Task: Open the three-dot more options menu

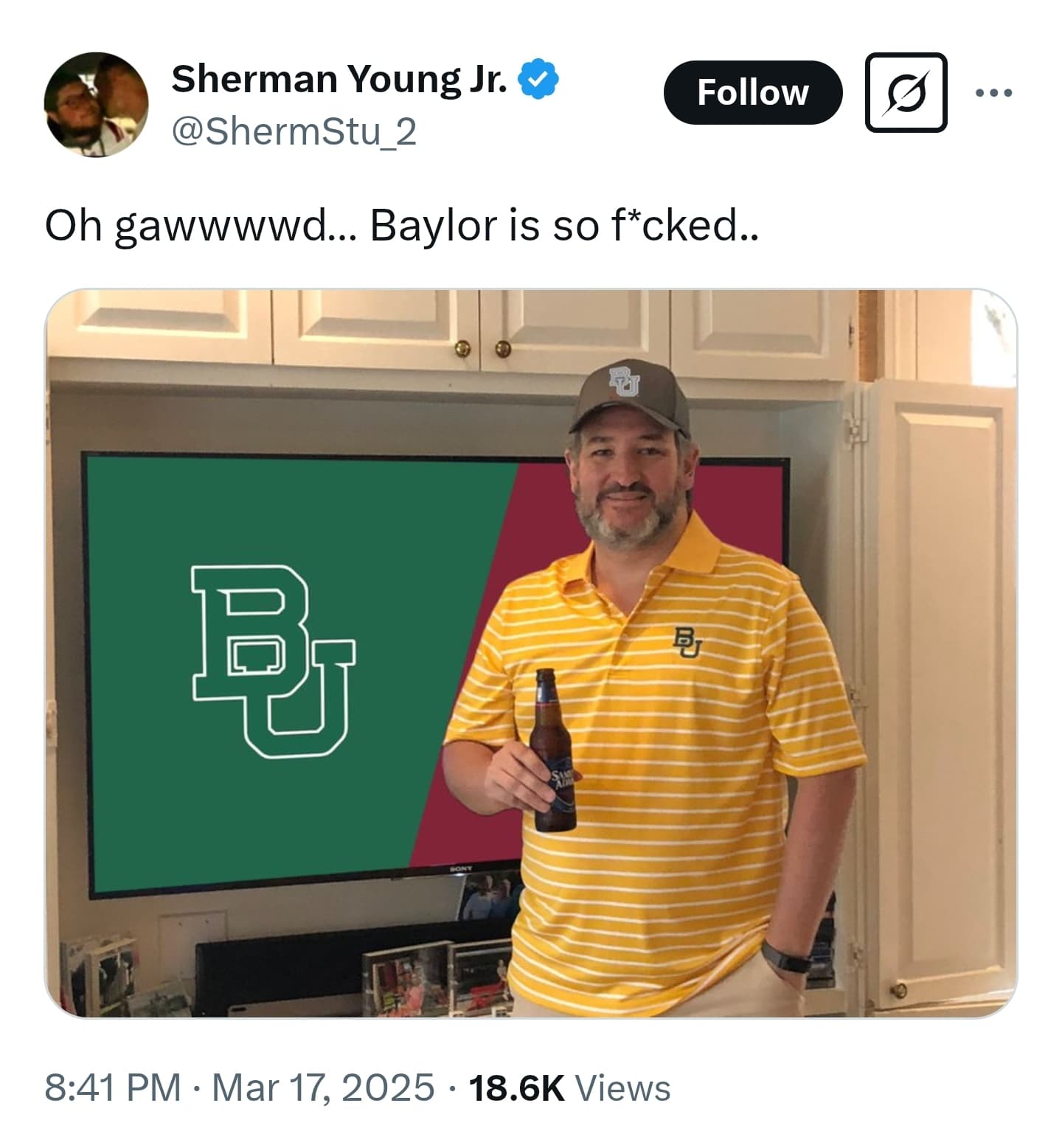Action: pyautogui.click(x=993, y=93)
